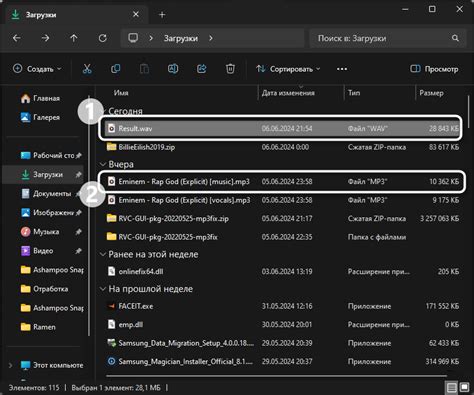Sort by Дата изменения column header
Screen dimensions: 474x395
(x=288, y=93)
